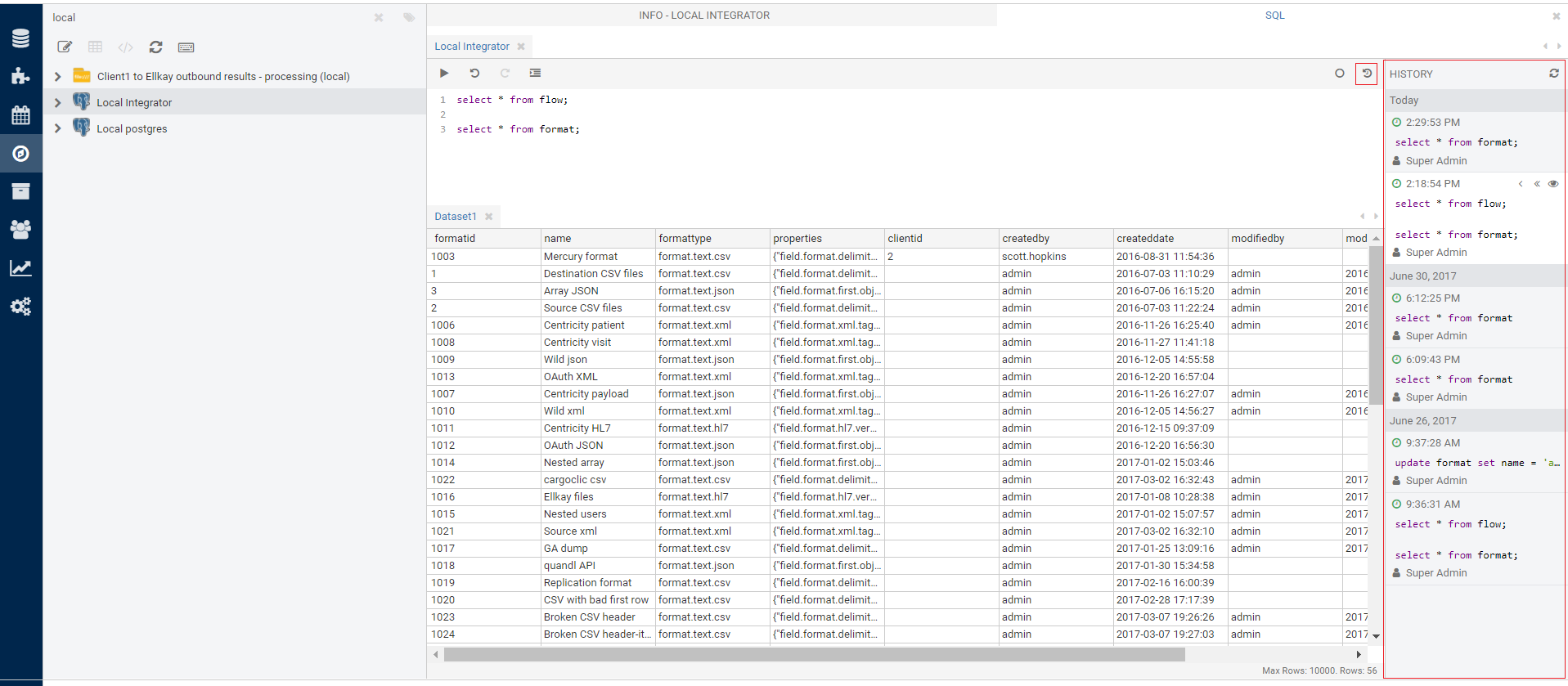Clear the 'local' search filter

tap(379, 17)
